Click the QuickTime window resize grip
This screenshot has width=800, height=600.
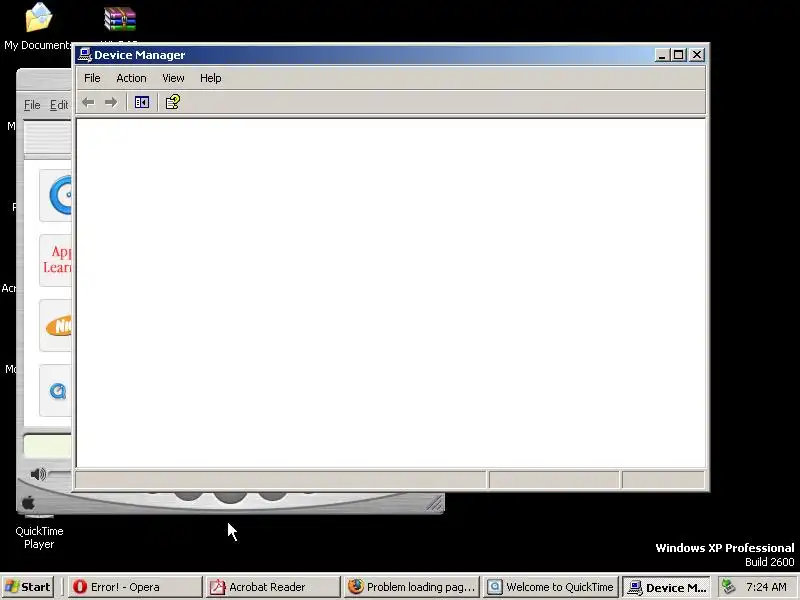pos(435,504)
